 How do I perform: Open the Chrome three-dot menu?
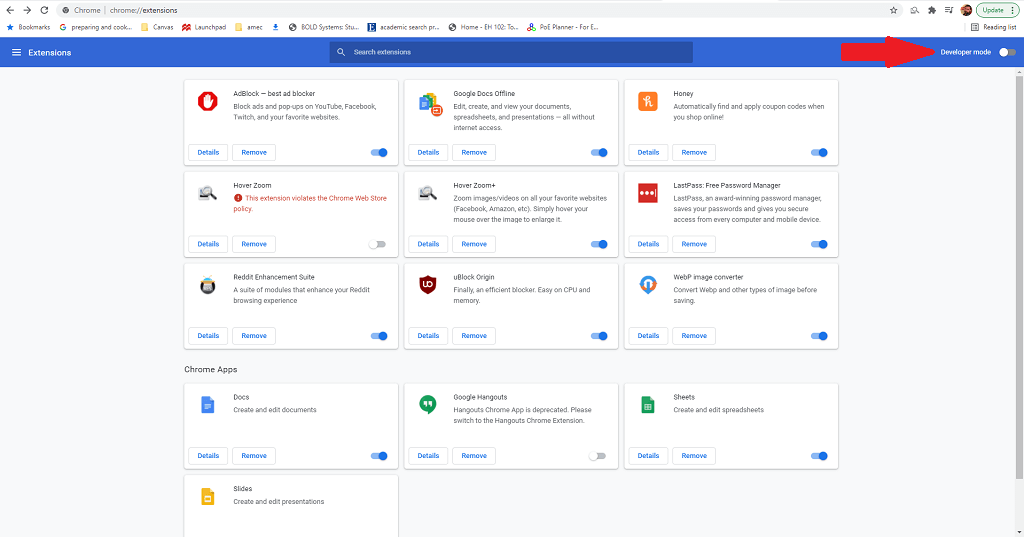click(1014, 10)
